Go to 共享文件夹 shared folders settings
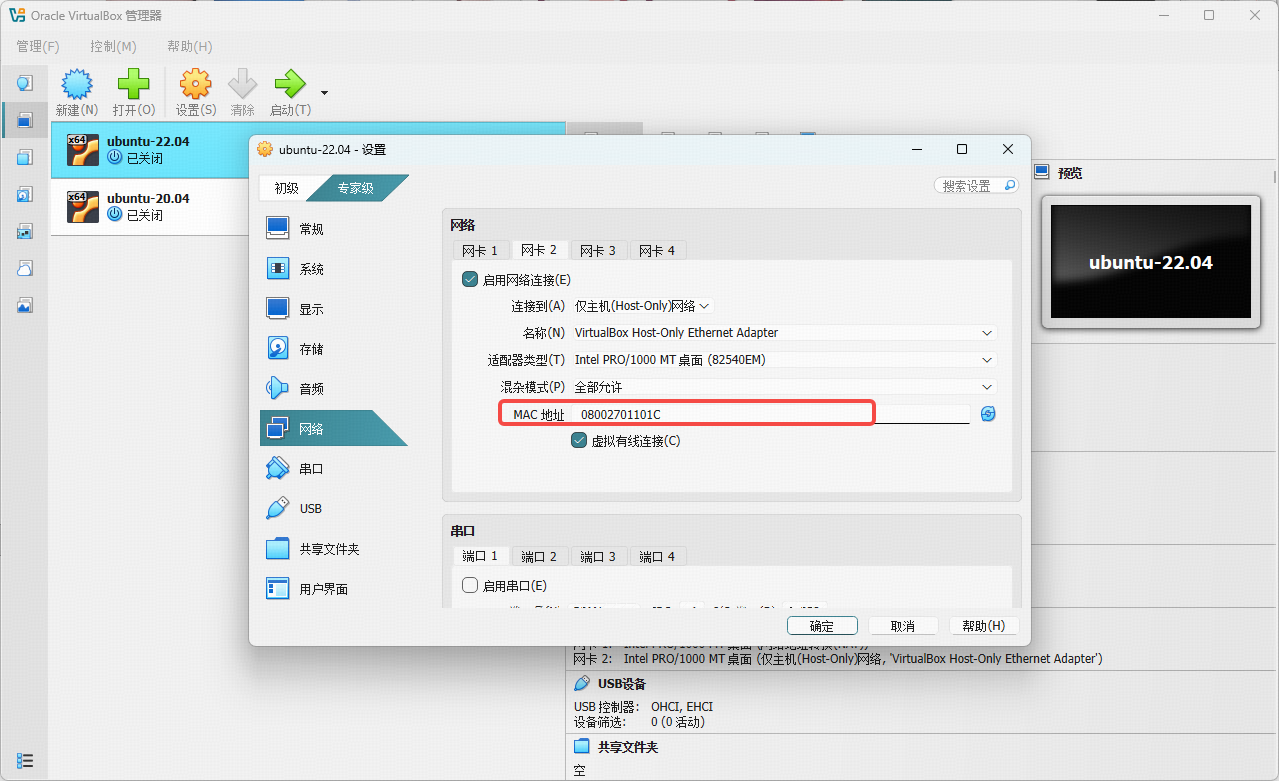Image resolution: width=1279 pixels, height=781 pixels. point(328,549)
